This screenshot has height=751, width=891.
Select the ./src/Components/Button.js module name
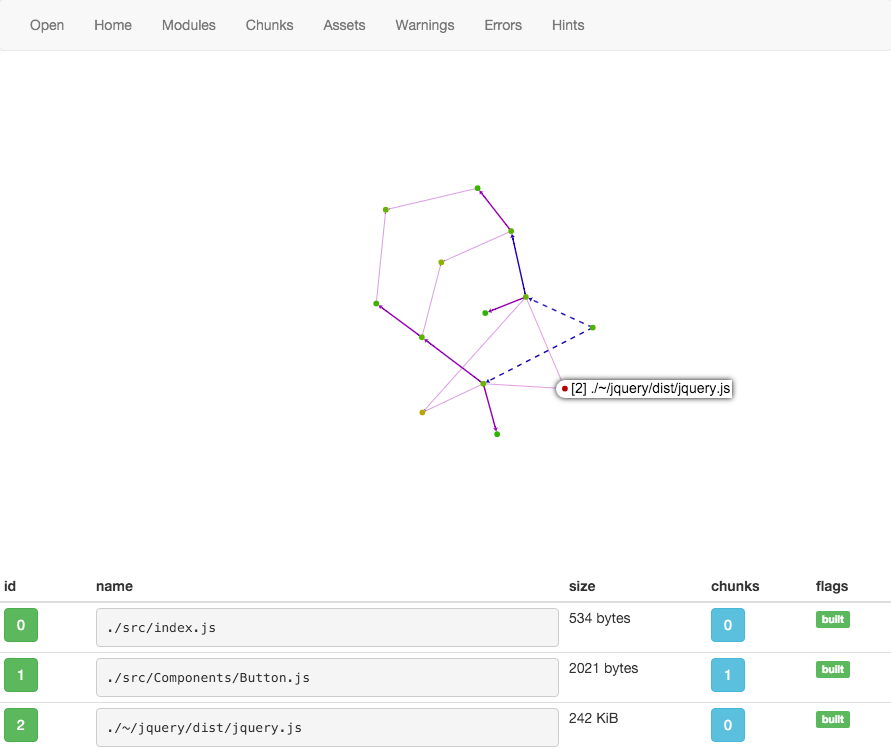pos(327,678)
